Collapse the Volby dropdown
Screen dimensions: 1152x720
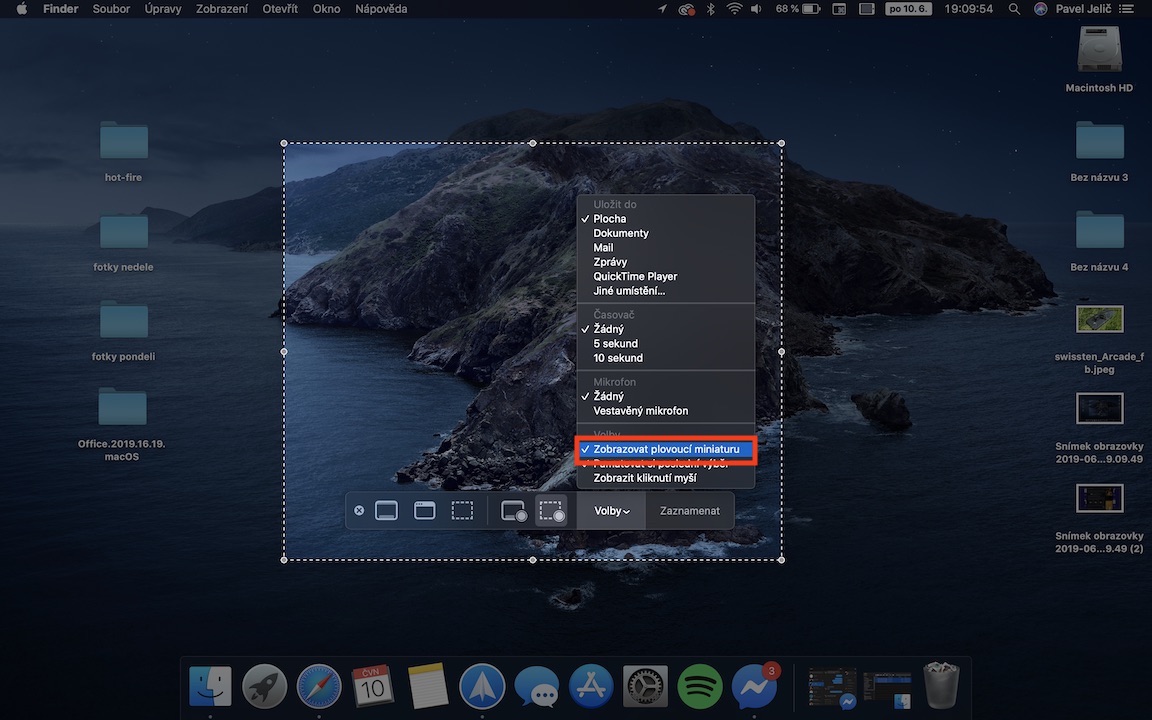[611, 511]
